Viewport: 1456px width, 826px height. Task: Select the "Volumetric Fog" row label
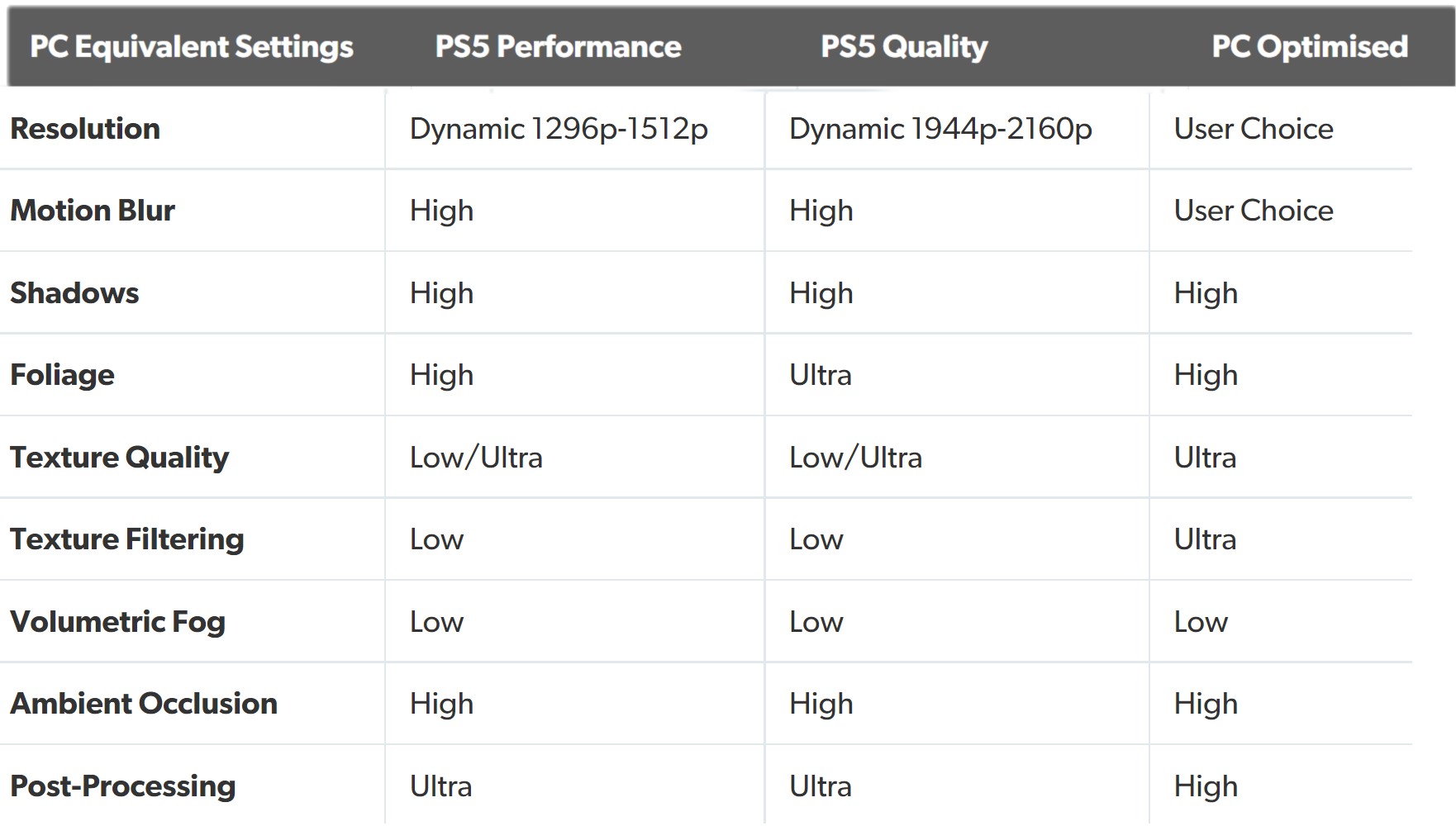tap(117, 622)
